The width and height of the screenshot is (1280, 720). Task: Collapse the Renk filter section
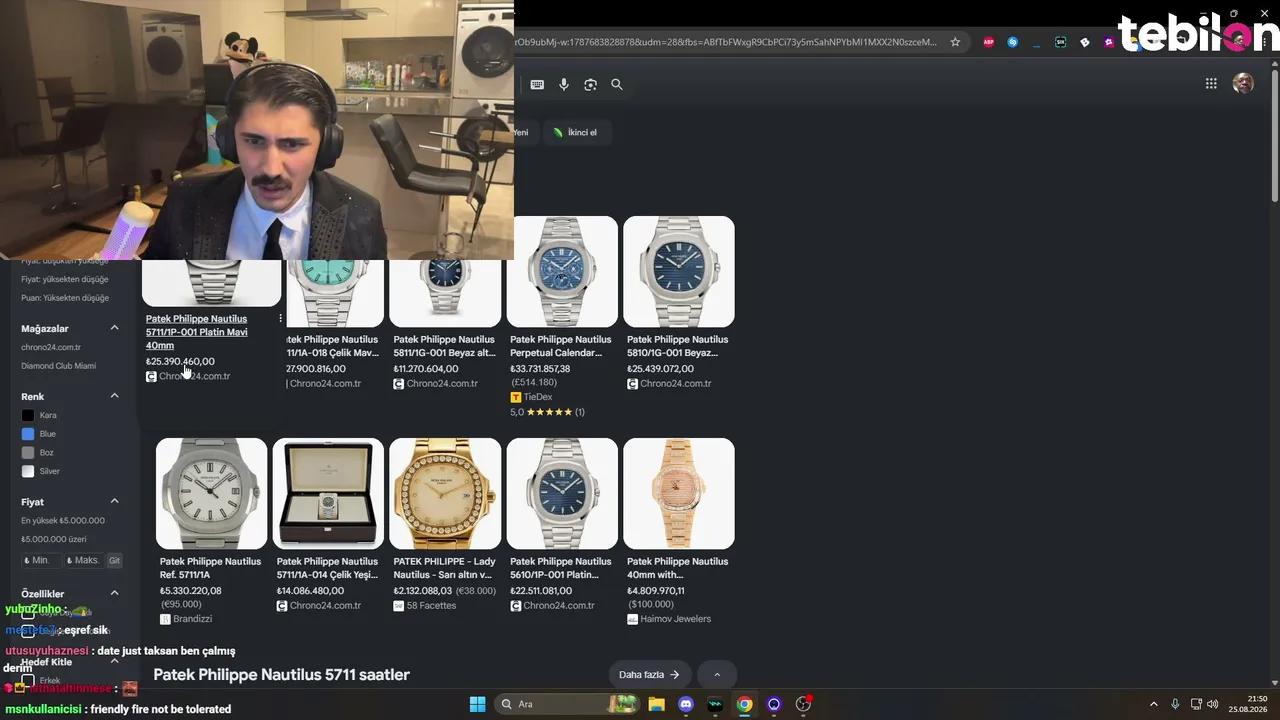114,396
